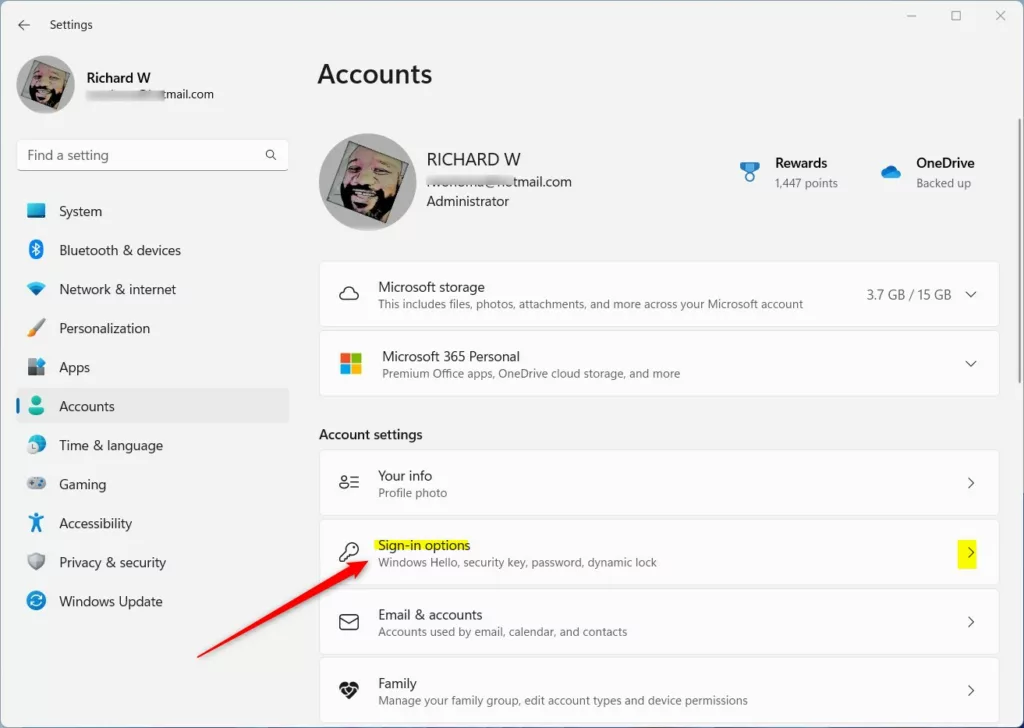Image resolution: width=1024 pixels, height=728 pixels.
Task: Go to Personalization settings
Action: 104,328
